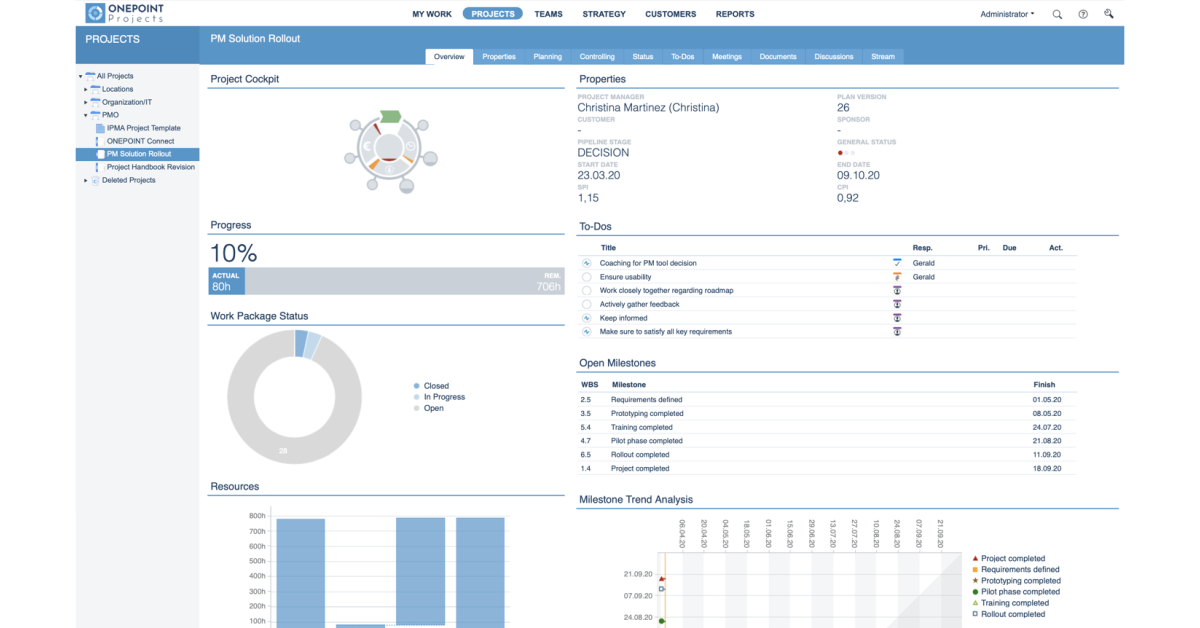Open the PROJECTS menu

[x=493, y=14]
